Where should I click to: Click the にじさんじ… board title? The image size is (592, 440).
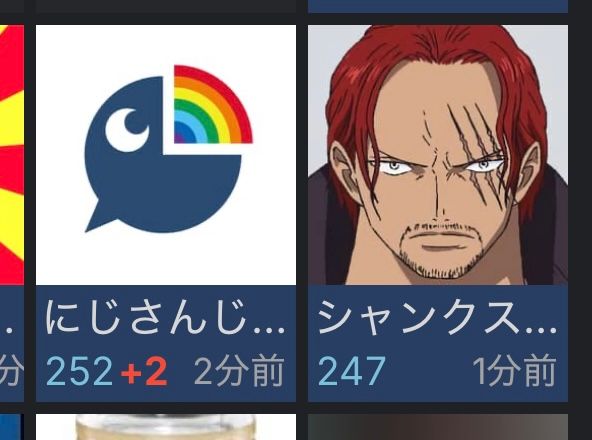click(x=165, y=317)
